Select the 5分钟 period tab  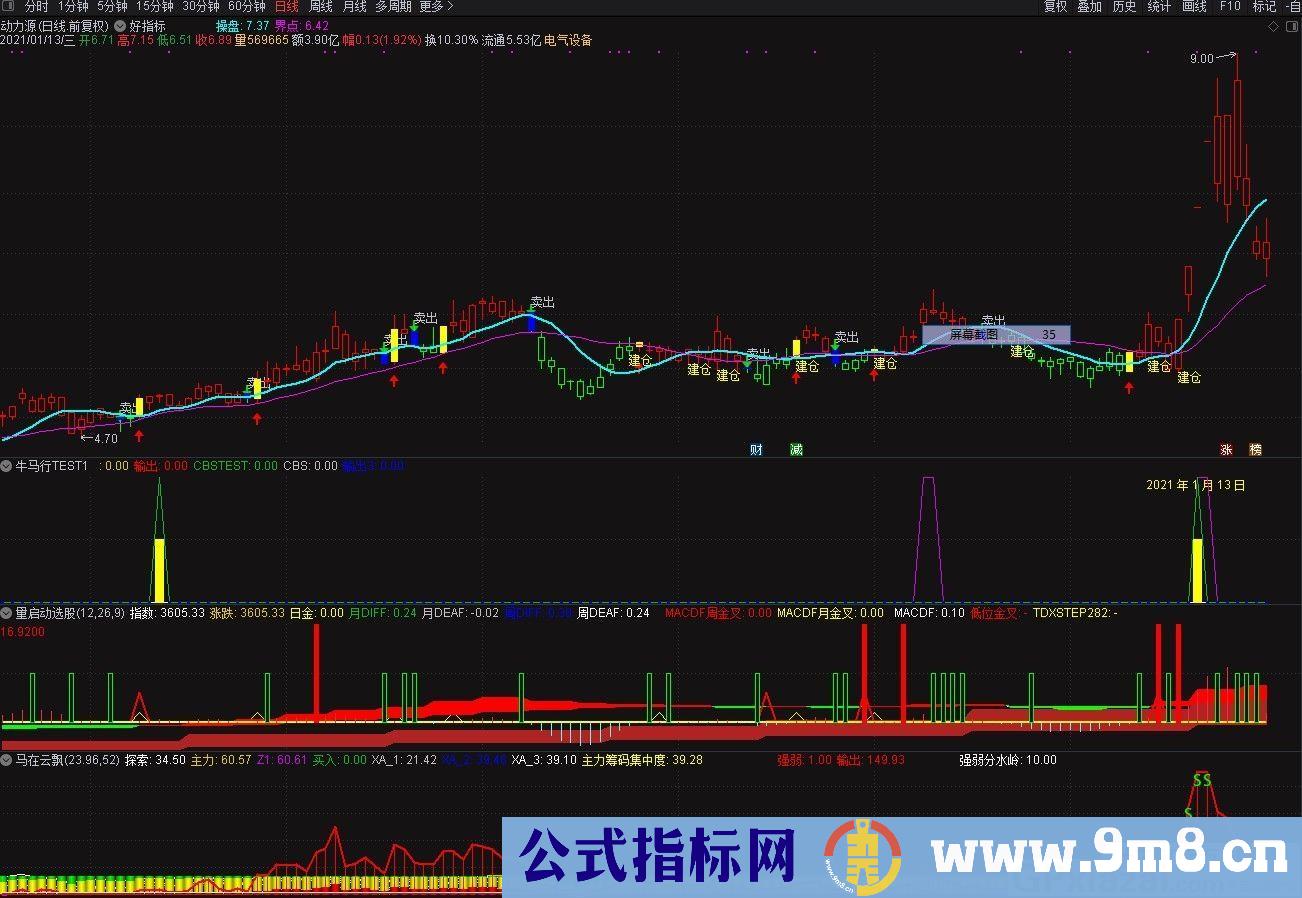pyautogui.click(x=112, y=6)
